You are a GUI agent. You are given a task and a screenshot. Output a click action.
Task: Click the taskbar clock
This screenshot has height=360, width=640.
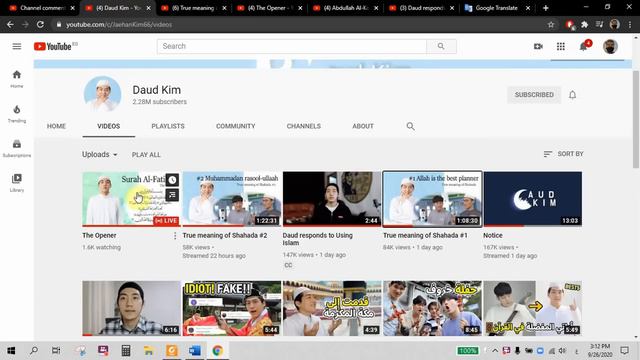(600, 350)
